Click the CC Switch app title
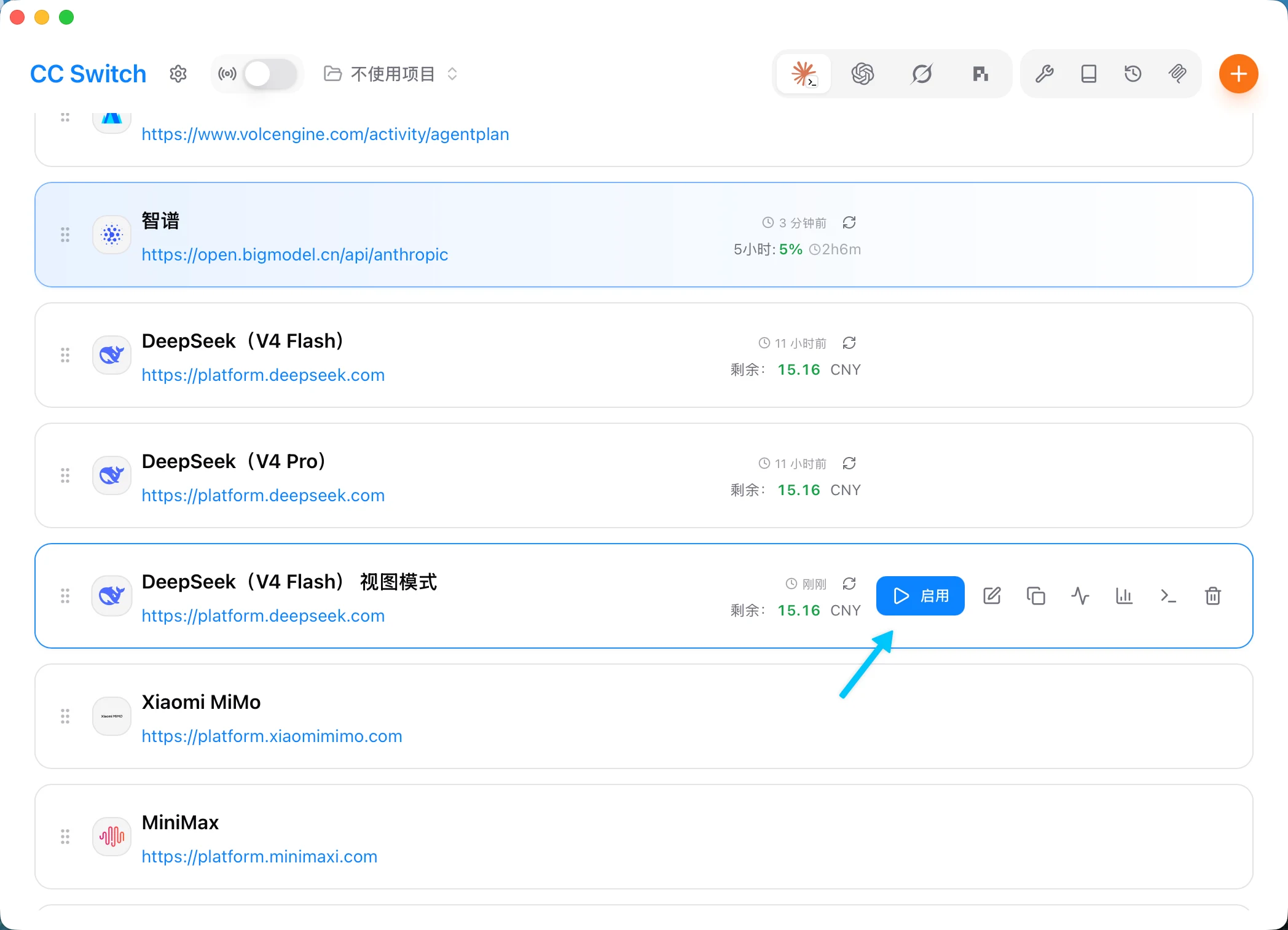The image size is (1288, 930). coord(88,74)
